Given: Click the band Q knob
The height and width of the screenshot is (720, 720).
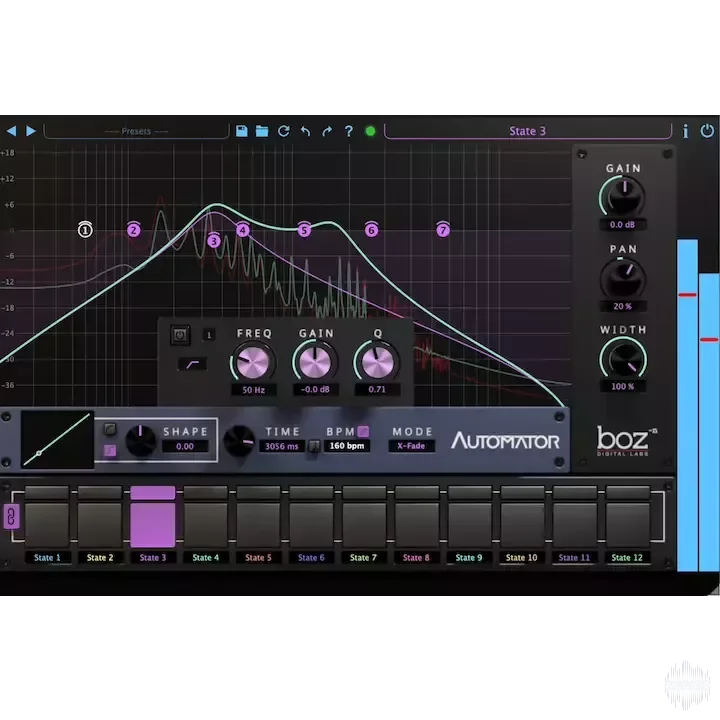Looking at the screenshot, I should click(x=377, y=362).
